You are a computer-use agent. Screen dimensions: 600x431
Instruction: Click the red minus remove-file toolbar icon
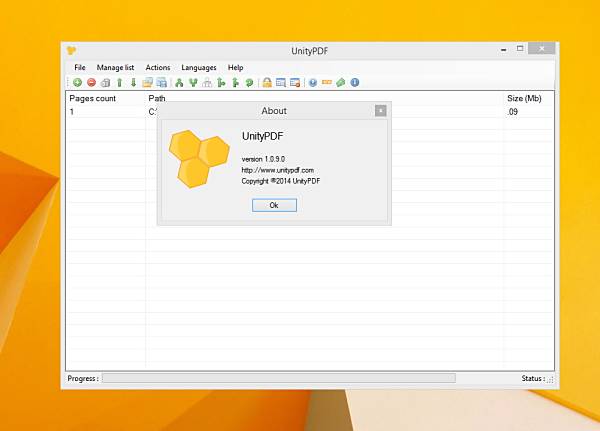click(x=91, y=82)
